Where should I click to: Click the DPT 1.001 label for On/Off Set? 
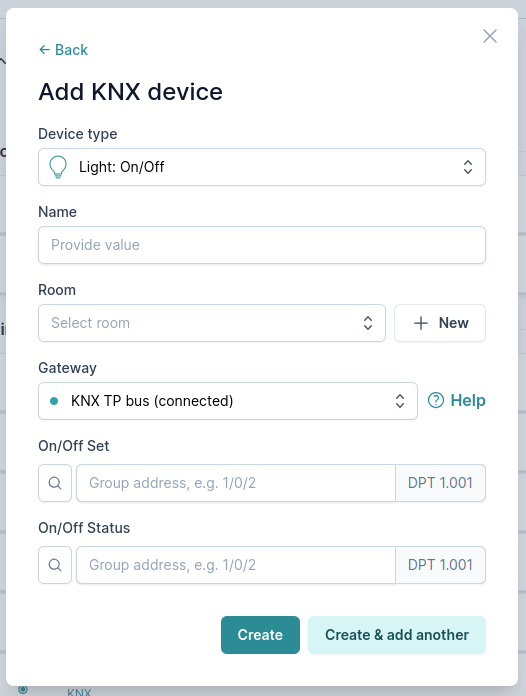[x=440, y=483]
